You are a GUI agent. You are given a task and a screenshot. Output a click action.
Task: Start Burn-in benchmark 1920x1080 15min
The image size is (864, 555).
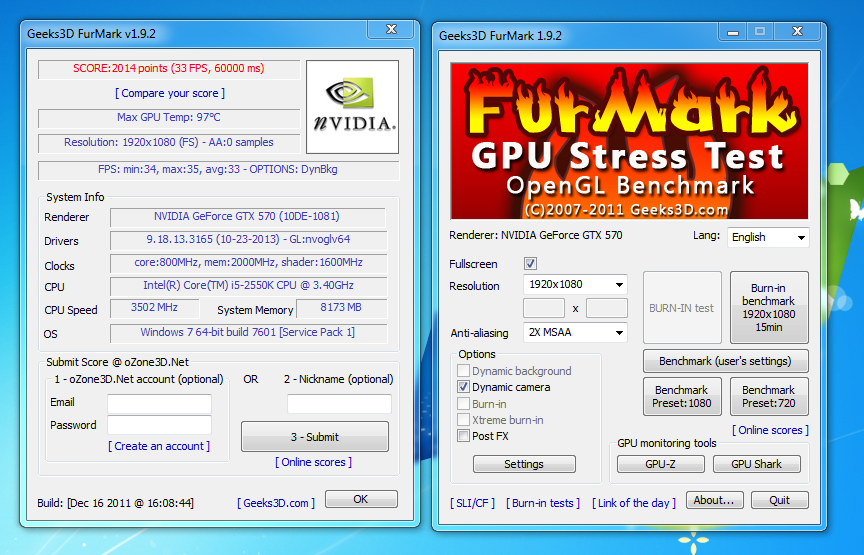pos(769,308)
